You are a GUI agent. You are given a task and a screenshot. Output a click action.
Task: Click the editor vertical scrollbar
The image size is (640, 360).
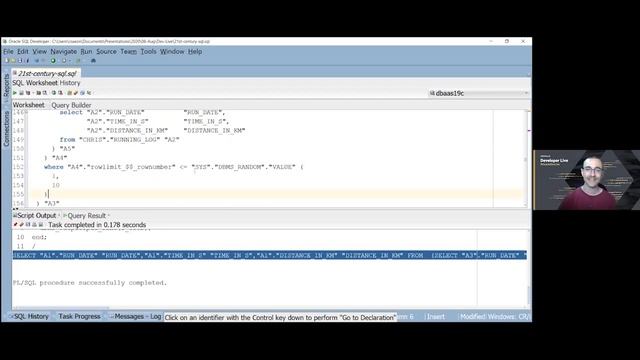(526, 159)
